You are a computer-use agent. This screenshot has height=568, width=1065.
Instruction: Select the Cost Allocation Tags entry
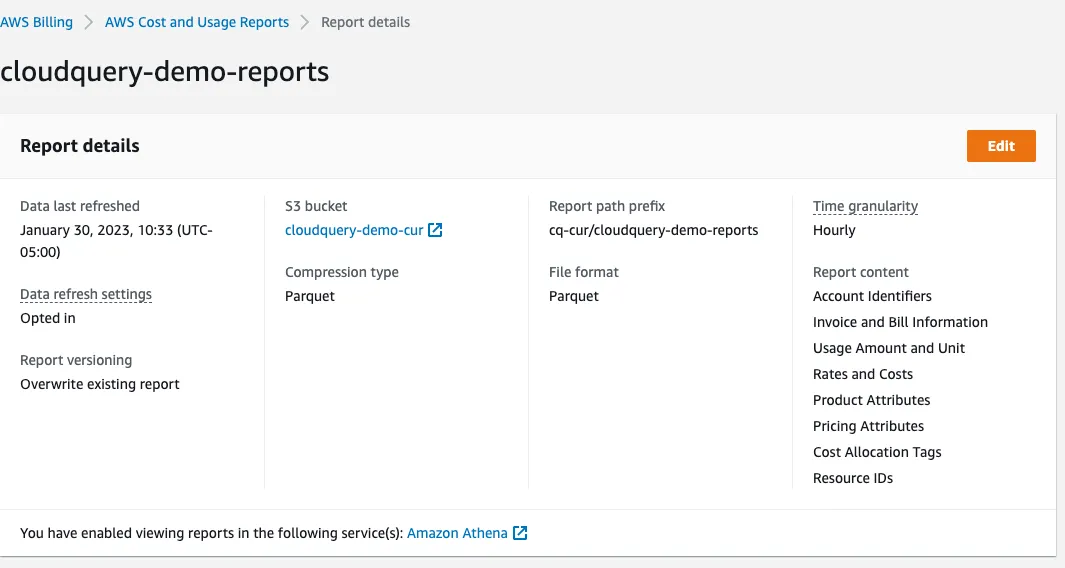877,452
